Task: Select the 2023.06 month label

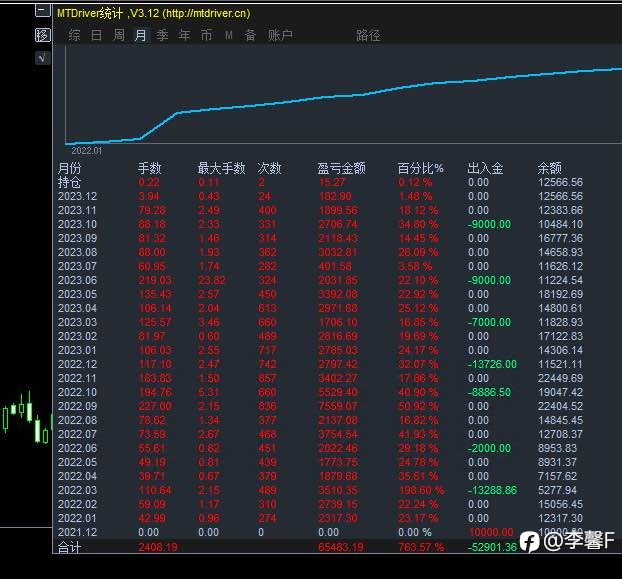Action: (77, 280)
